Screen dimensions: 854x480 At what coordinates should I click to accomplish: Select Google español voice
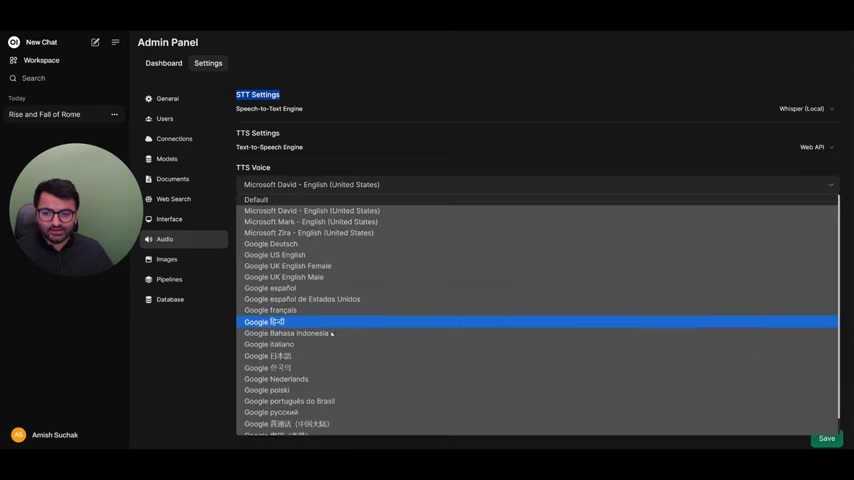tap(537, 288)
